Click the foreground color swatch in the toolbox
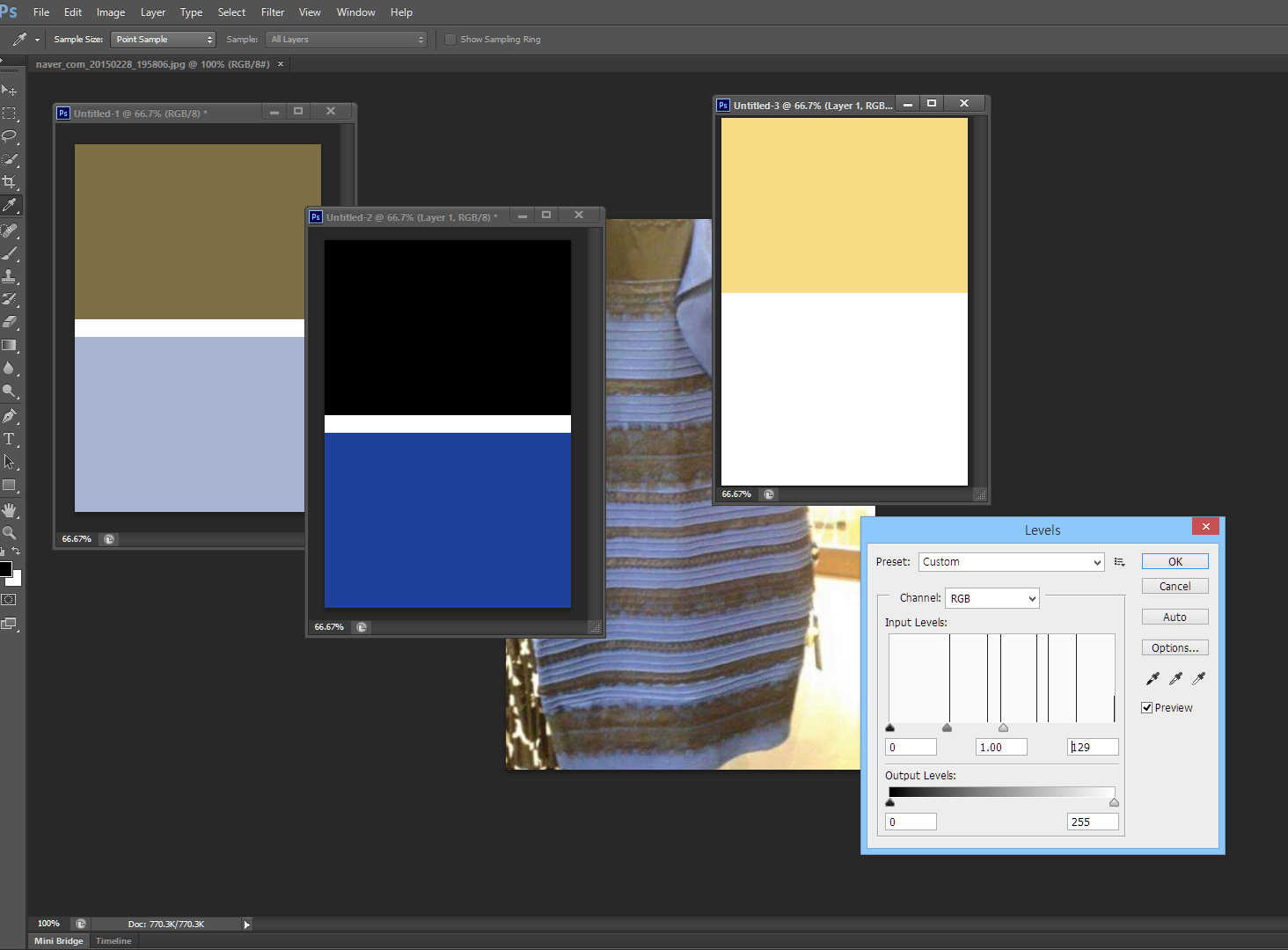Viewport: 1288px width, 950px height. [x=5, y=569]
